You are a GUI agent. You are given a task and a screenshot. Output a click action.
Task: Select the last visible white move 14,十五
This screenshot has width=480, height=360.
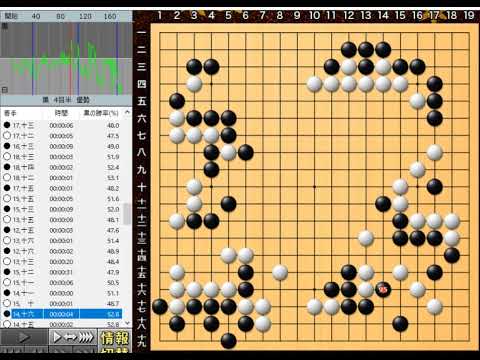[x=62, y=324]
